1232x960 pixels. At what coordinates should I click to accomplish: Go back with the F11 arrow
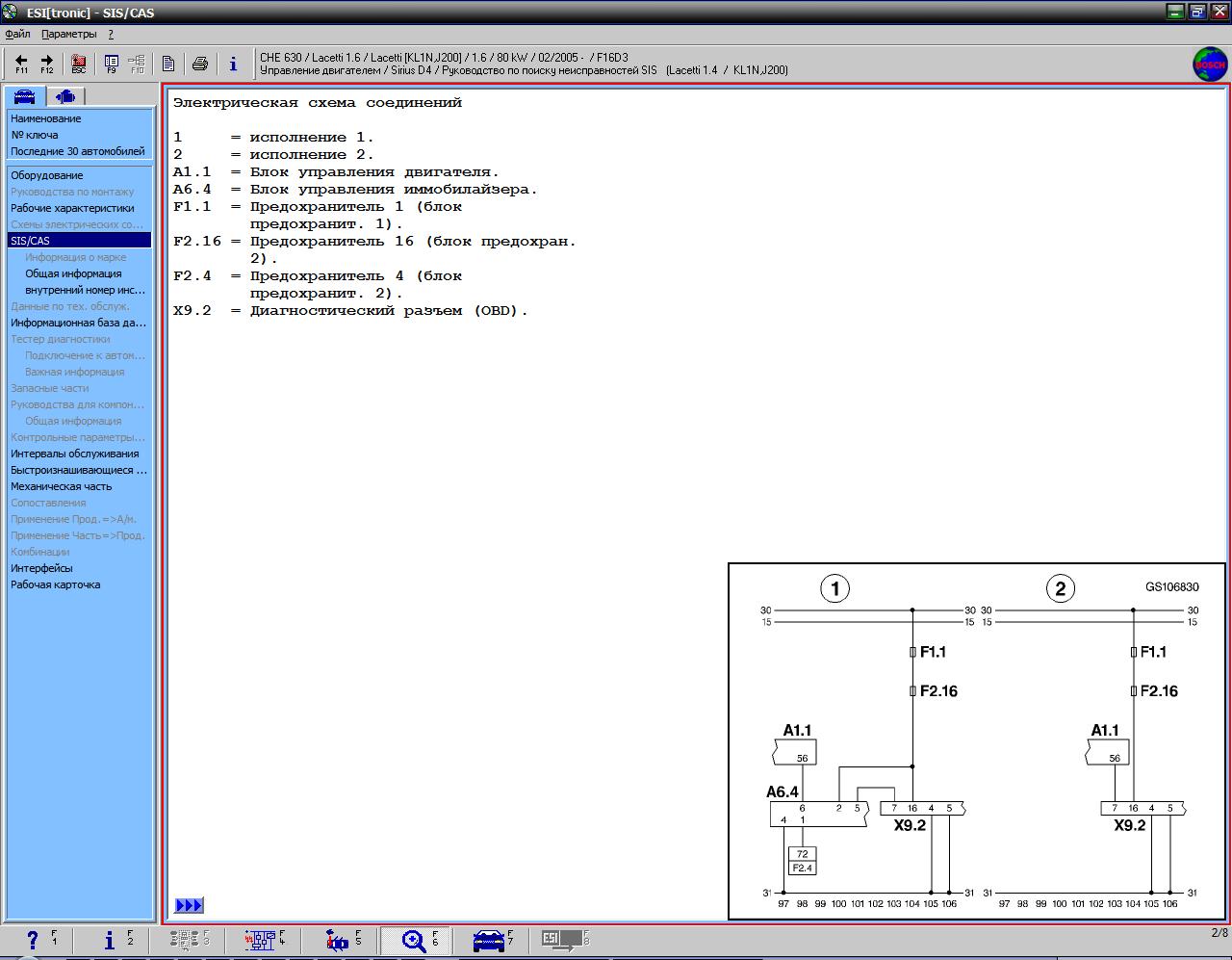pos(21,64)
